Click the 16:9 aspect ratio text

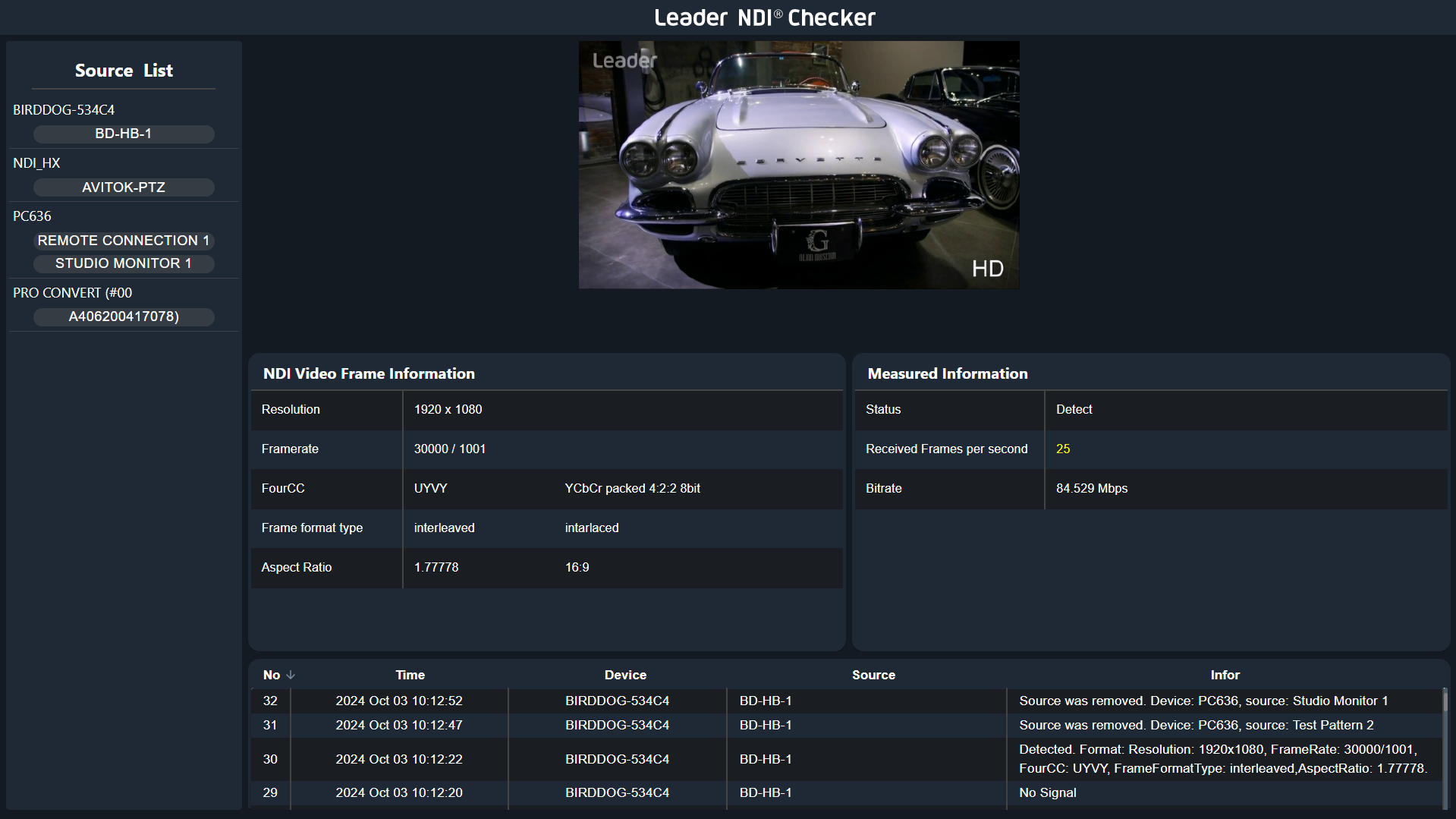577,567
